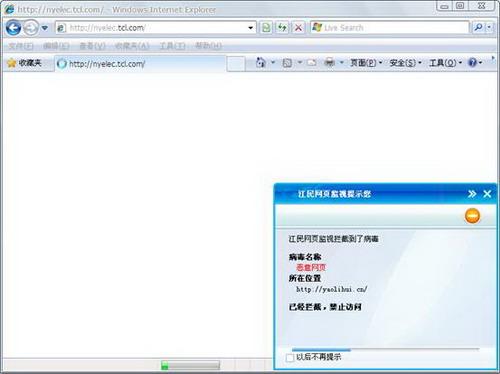Image resolution: width=500 pixels, height=374 pixels.
Task: Open the 文件(F) menu
Action: [20, 46]
